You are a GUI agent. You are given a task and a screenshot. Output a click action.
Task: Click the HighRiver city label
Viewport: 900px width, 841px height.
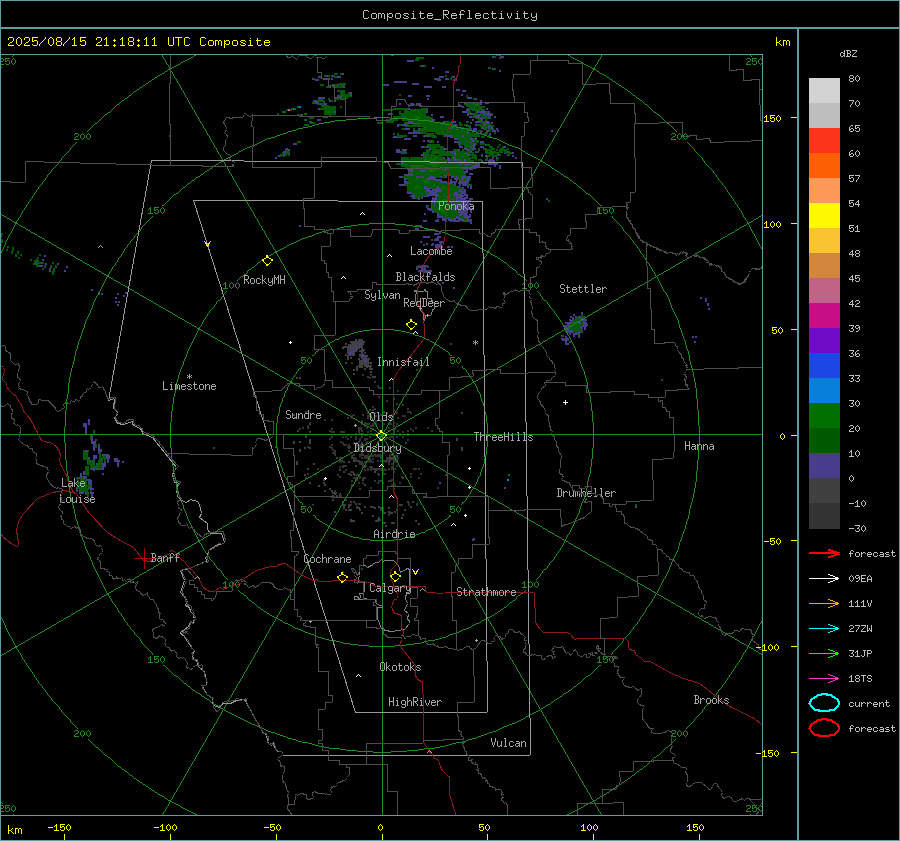coord(415,702)
